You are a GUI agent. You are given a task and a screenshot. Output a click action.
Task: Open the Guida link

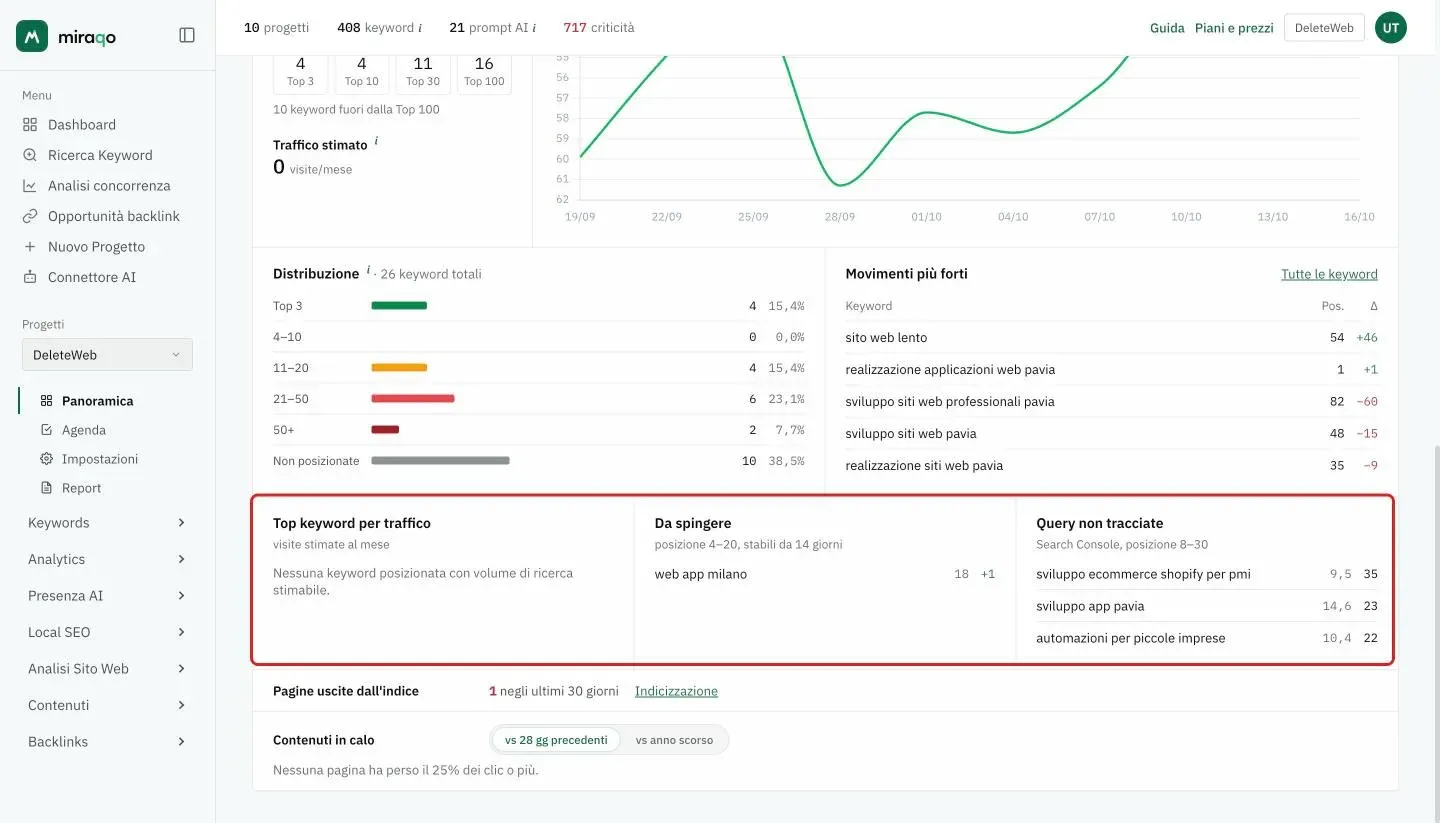click(1167, 28)
